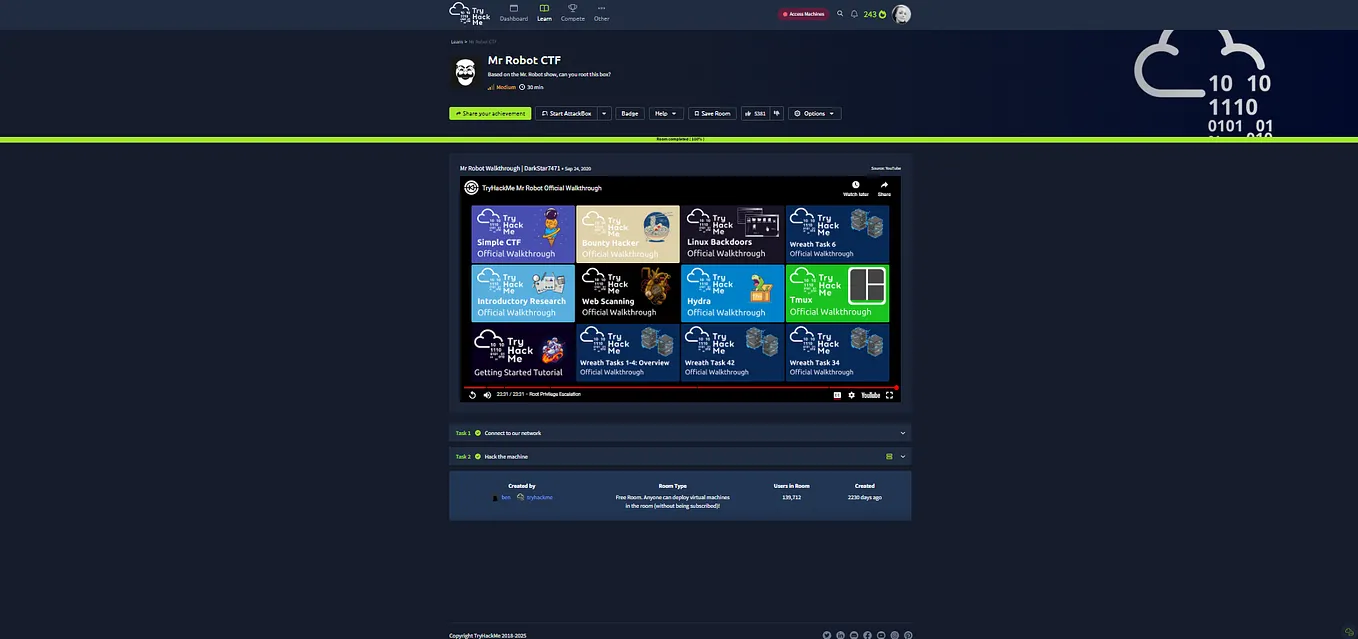Open the search on the navigation bar
The height and width of the screenshot is (639, 1358).
pos(840,14)
